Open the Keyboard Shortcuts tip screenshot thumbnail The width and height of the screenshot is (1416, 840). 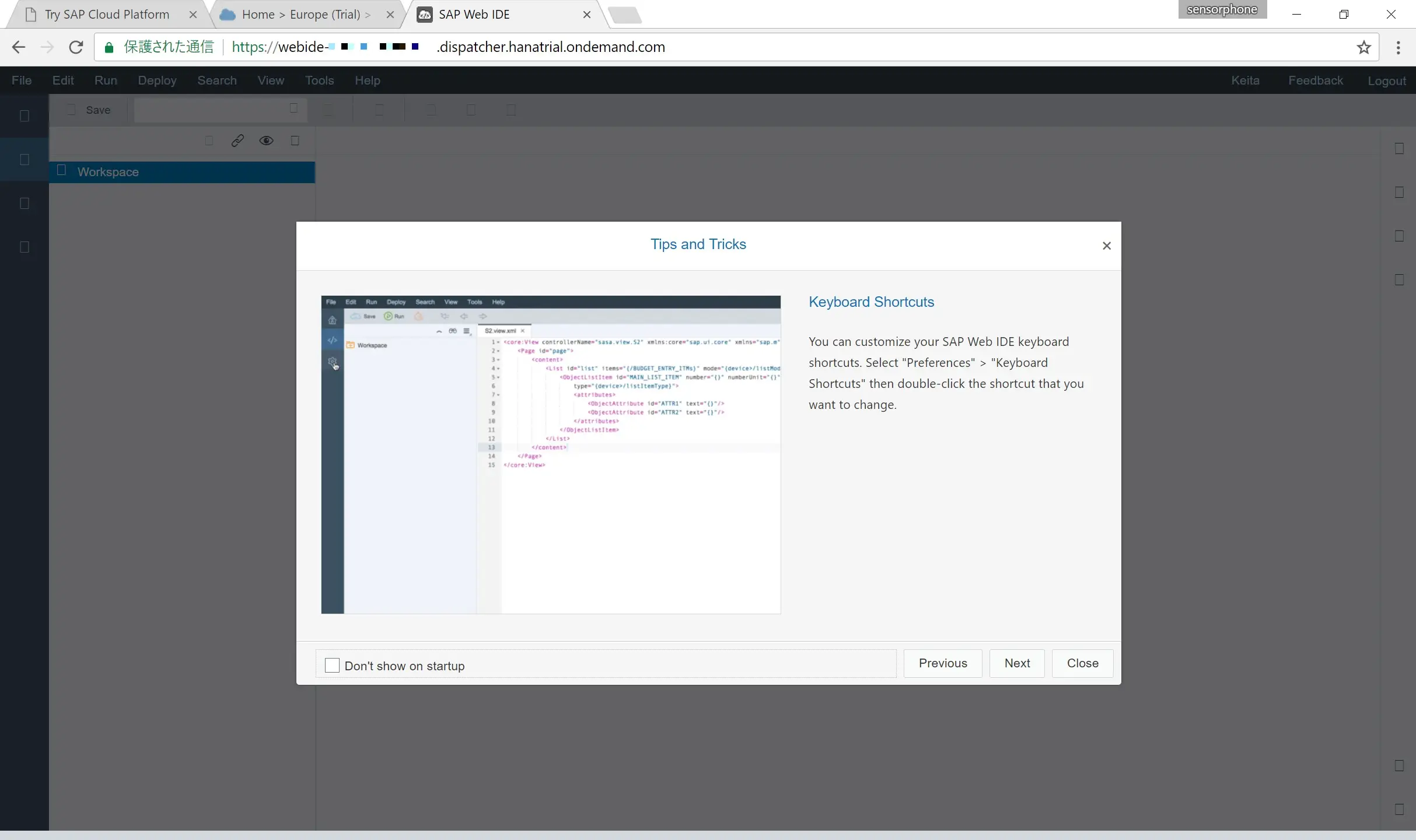(551, 454)
